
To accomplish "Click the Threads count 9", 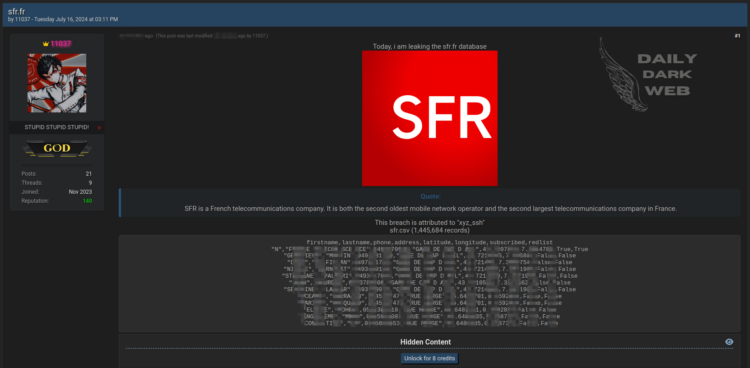I will coord(90,183).
